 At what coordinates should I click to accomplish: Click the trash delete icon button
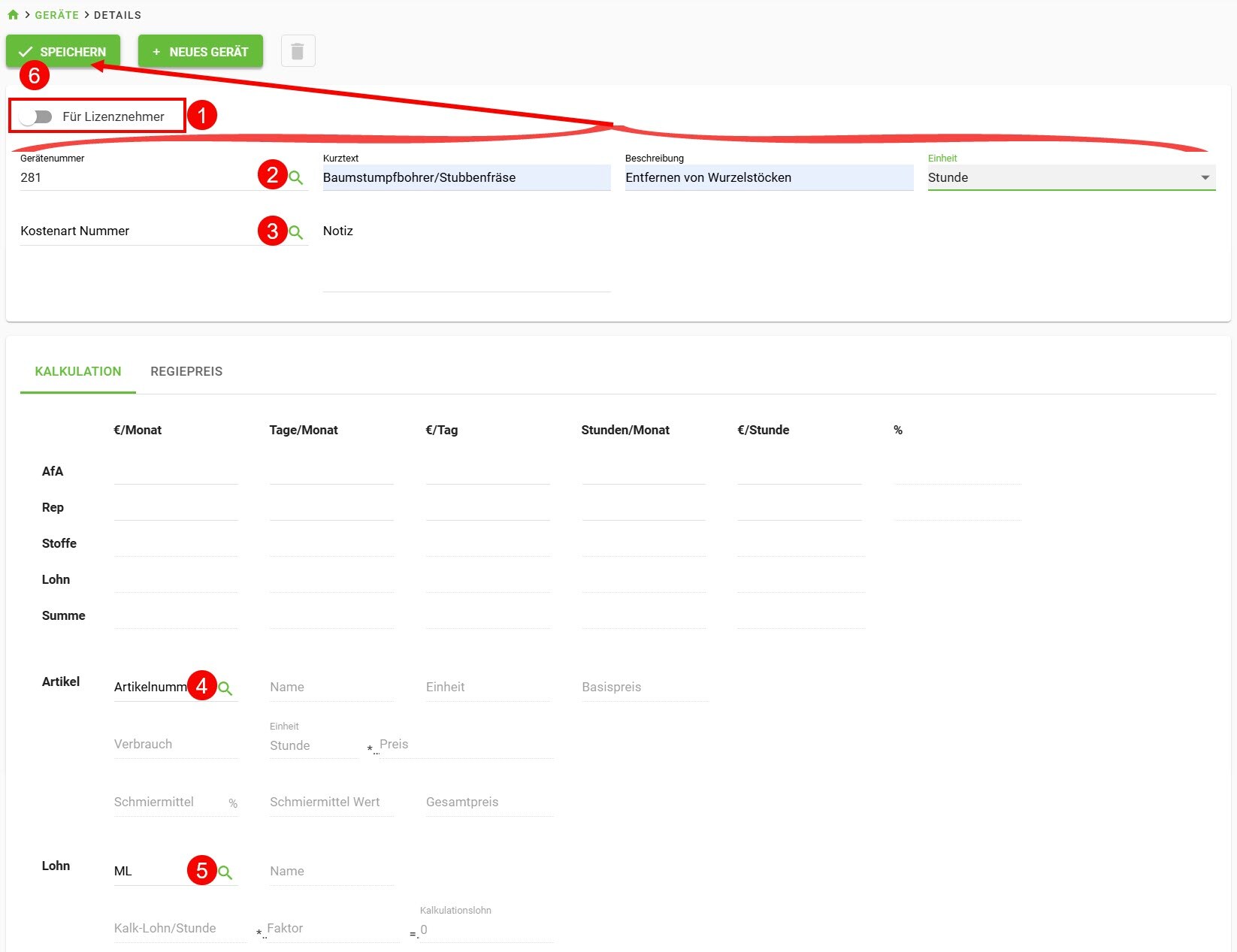pos(298,51)
